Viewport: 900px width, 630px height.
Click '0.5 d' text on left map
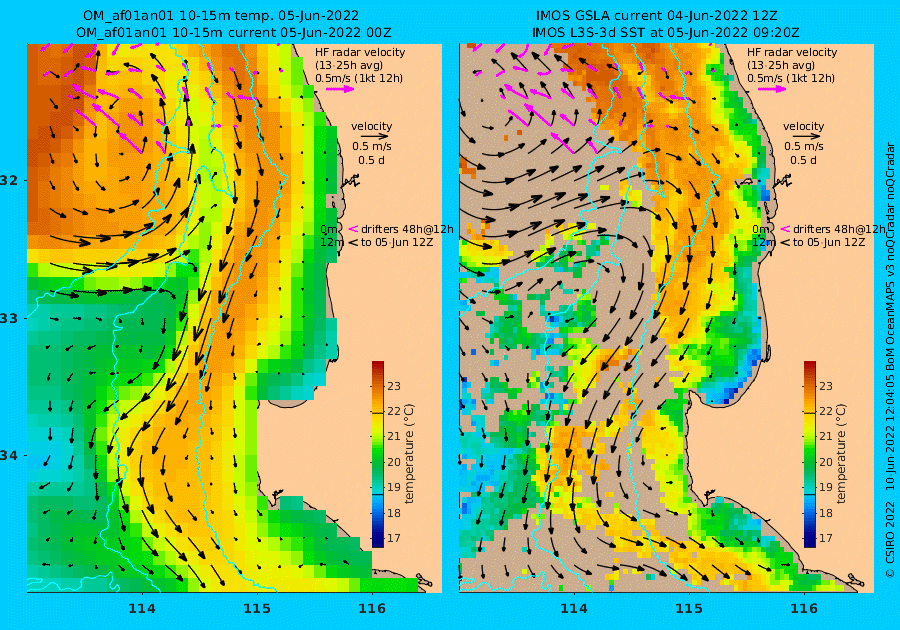coord(371,160)
